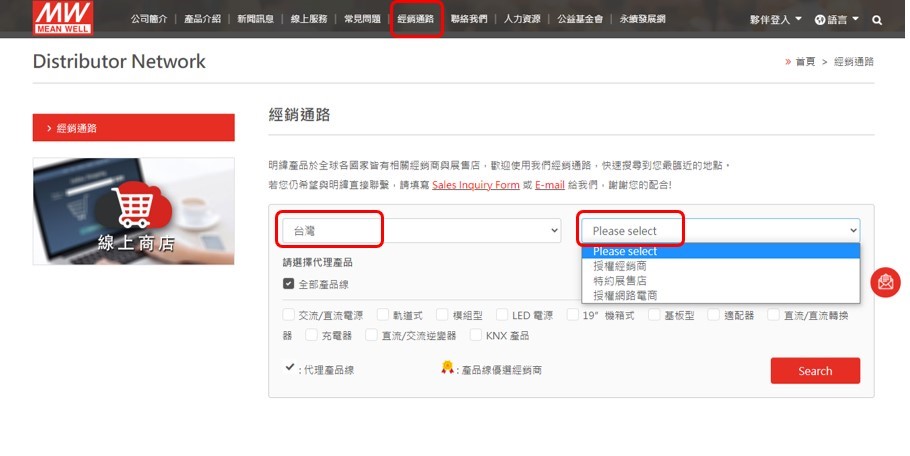This screenshot has width=910, height=456.
Task: Expand the 台灣 country dropdown
Action: pyautogui.click(x=420, y=231)
